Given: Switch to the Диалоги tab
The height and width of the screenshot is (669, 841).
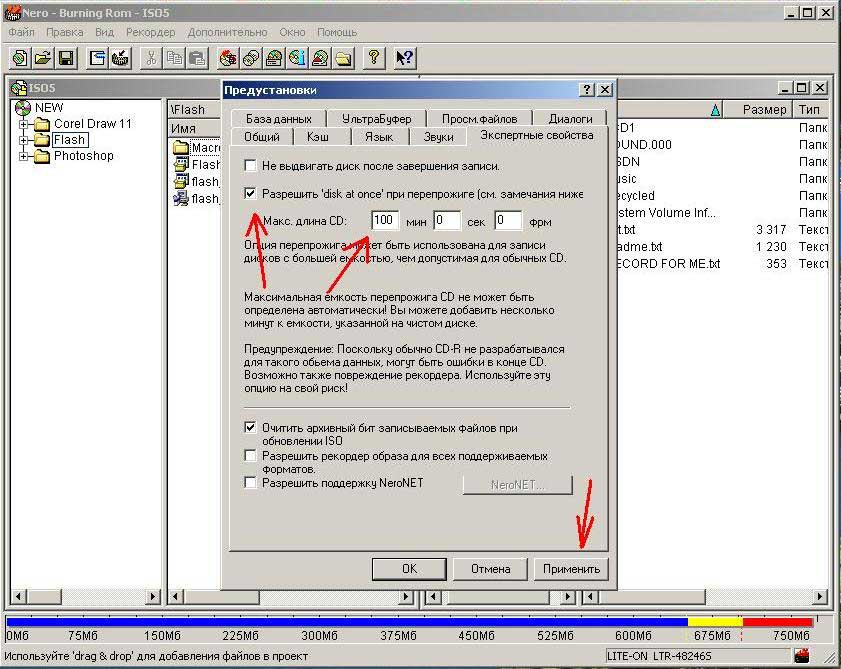Looking at the screenshot, I should 570,119.
